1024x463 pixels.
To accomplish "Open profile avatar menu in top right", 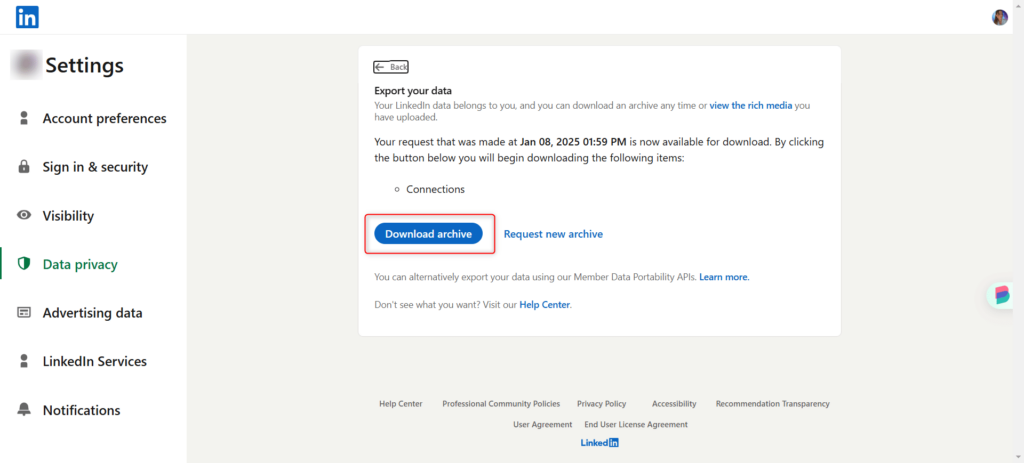I will 1000,18.
